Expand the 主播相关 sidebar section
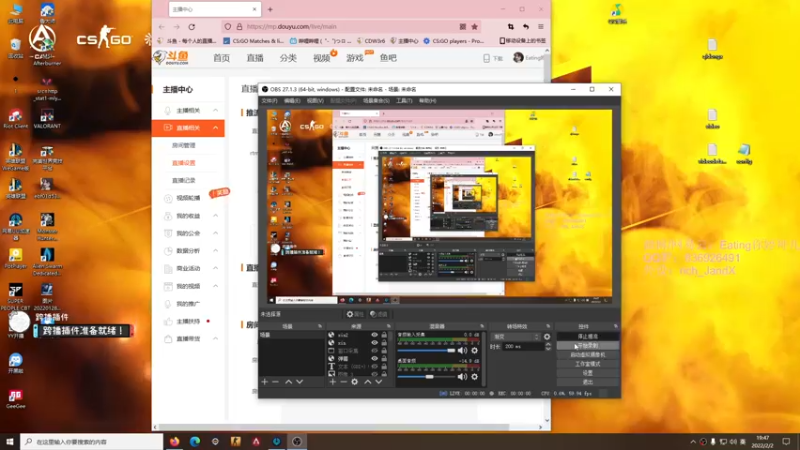 [x=215, y=110]
